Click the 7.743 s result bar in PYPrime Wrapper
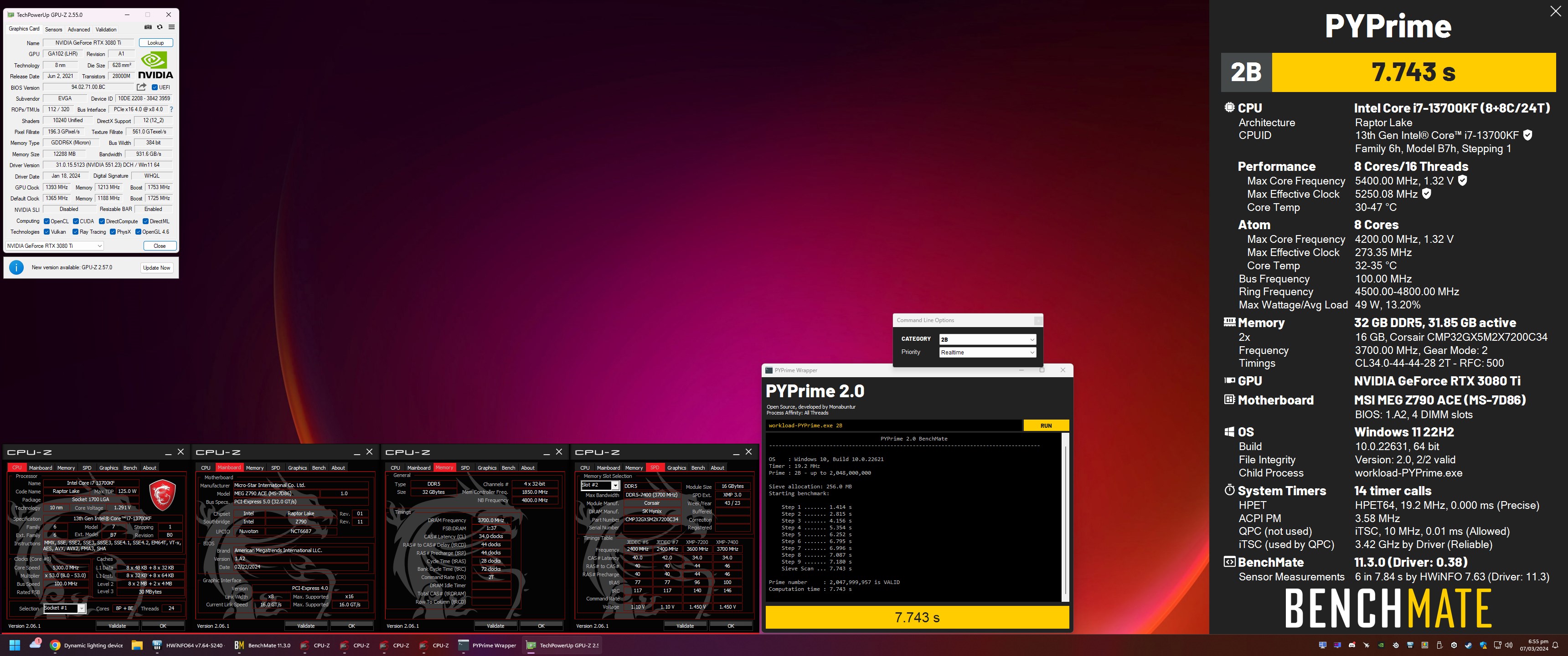This screenshot has width=1568, height=656. click(x=917, y=617)
